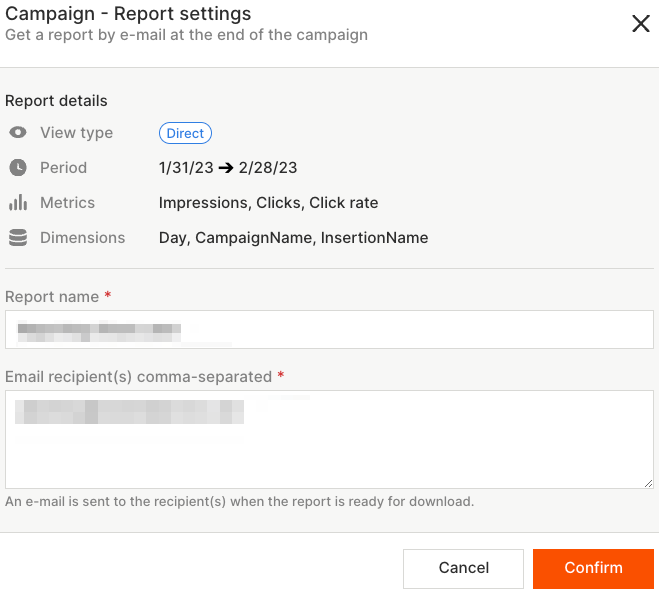
Task: Click the View type label text
Action: coord(76,133)
